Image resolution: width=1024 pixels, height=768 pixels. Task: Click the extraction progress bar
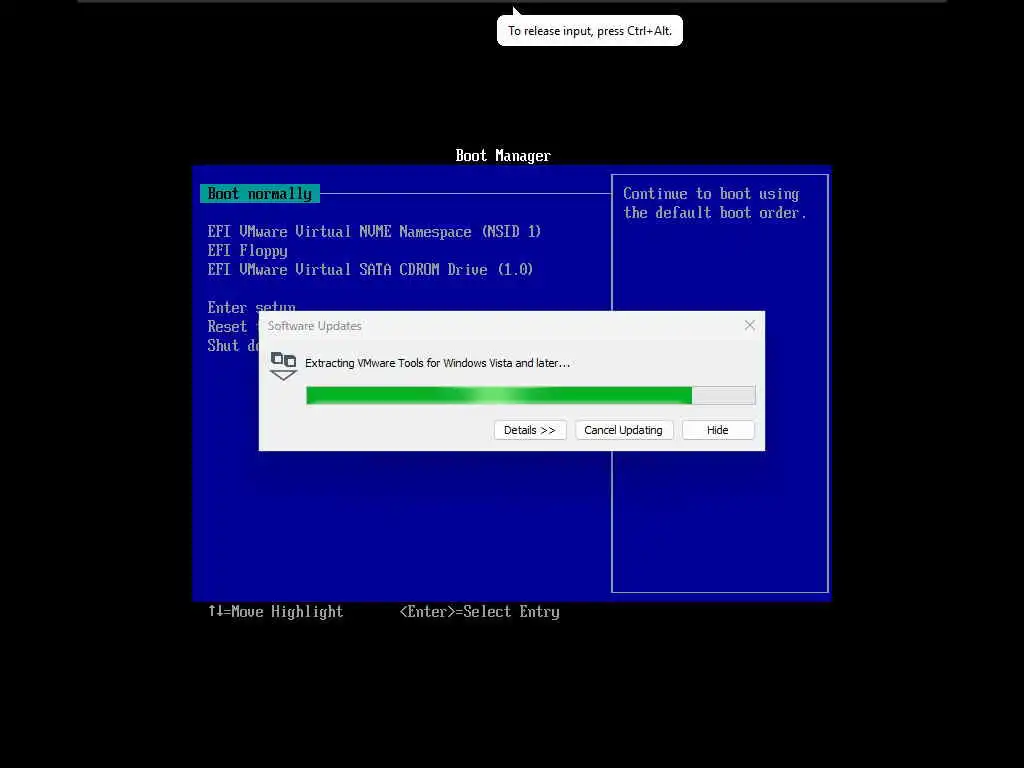pos(530,395)
